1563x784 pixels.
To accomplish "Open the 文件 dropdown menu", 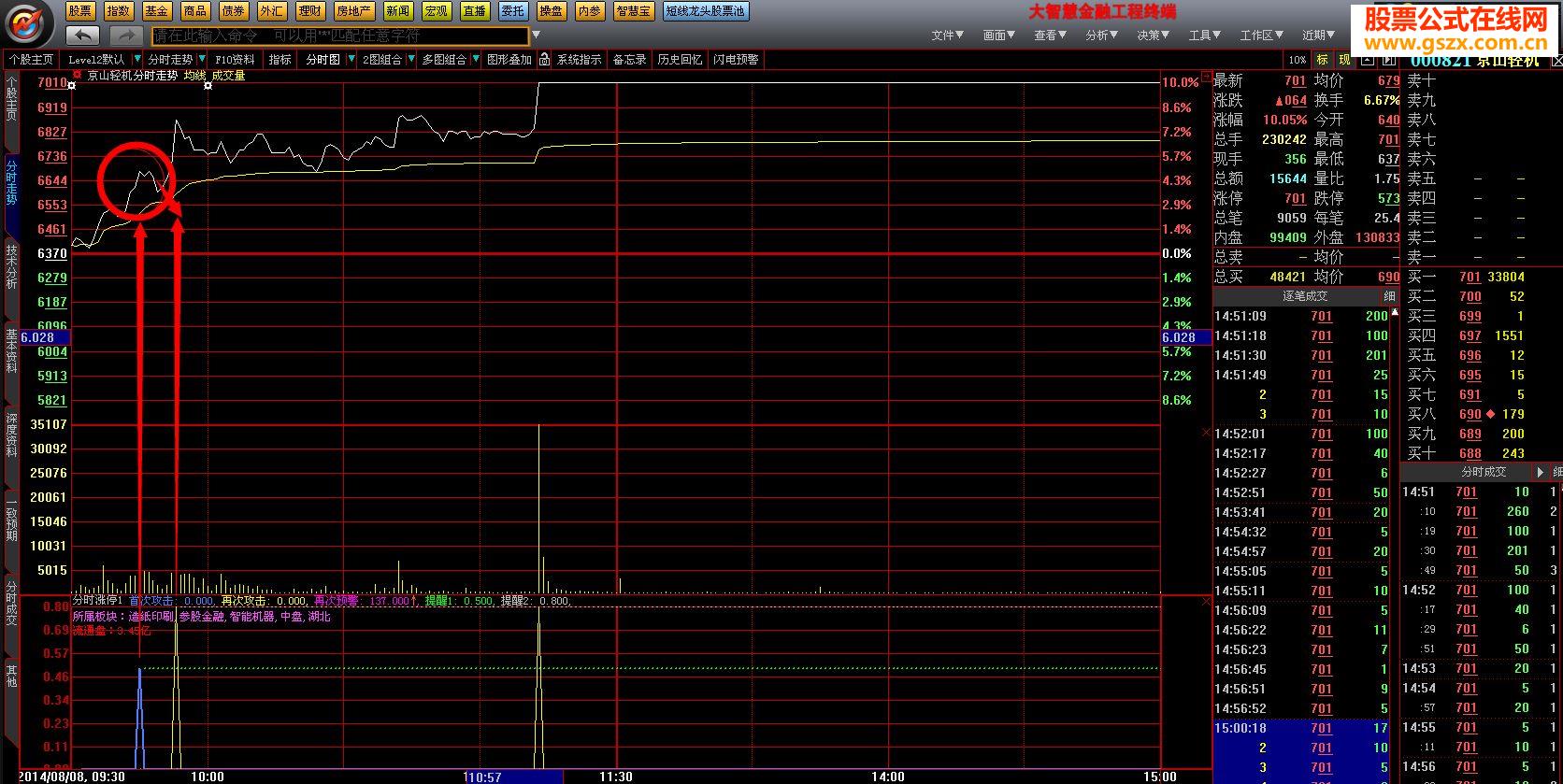I will (947, 36).
